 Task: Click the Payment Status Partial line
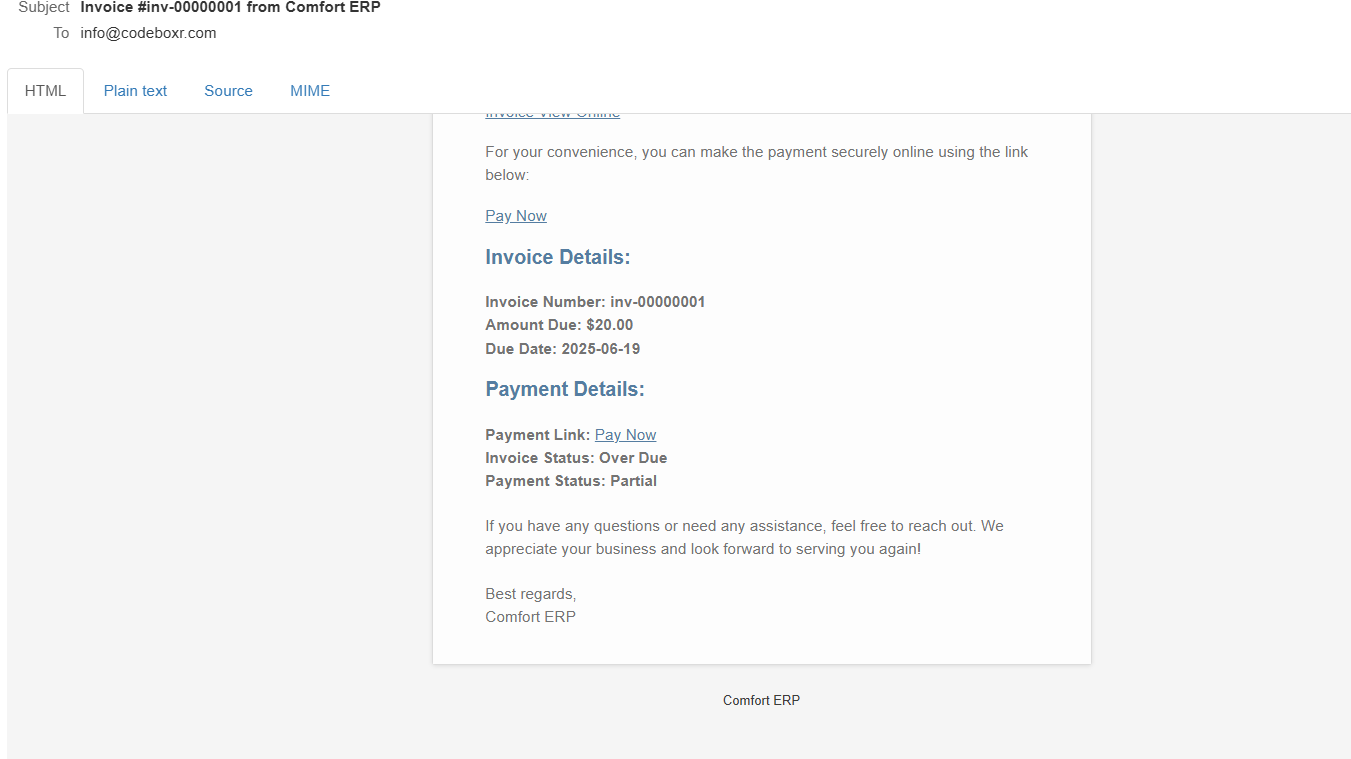point(571,481)
